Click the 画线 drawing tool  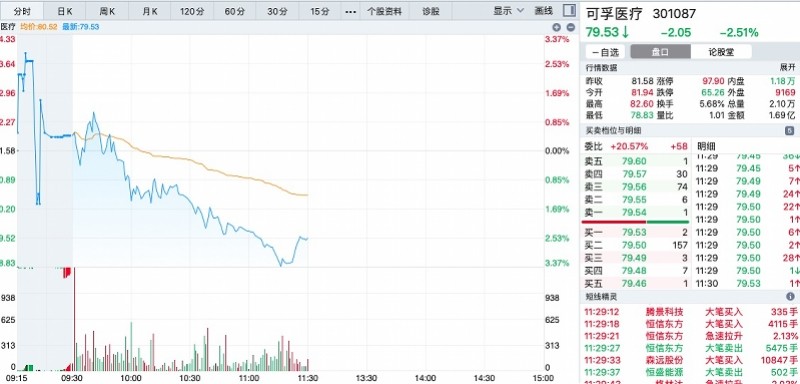click(x=543, y=11)
